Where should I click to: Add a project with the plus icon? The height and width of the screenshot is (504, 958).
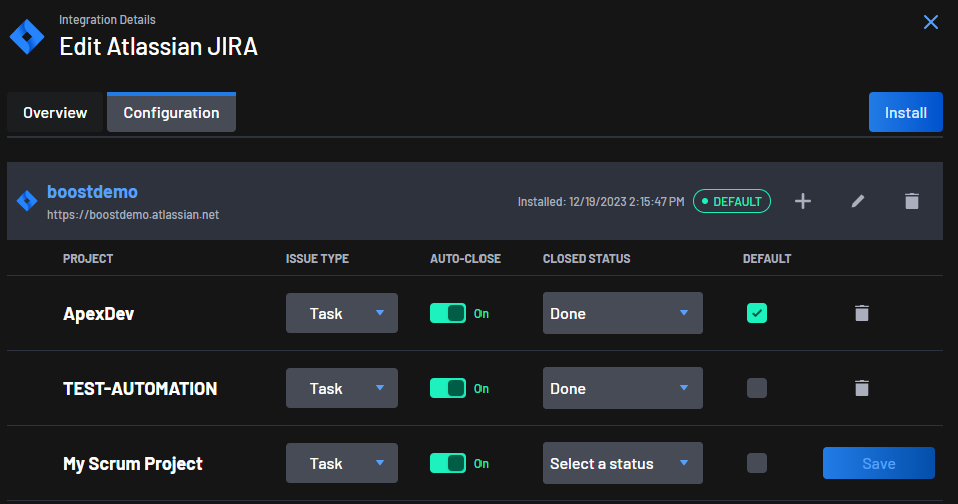click(803, 201)
